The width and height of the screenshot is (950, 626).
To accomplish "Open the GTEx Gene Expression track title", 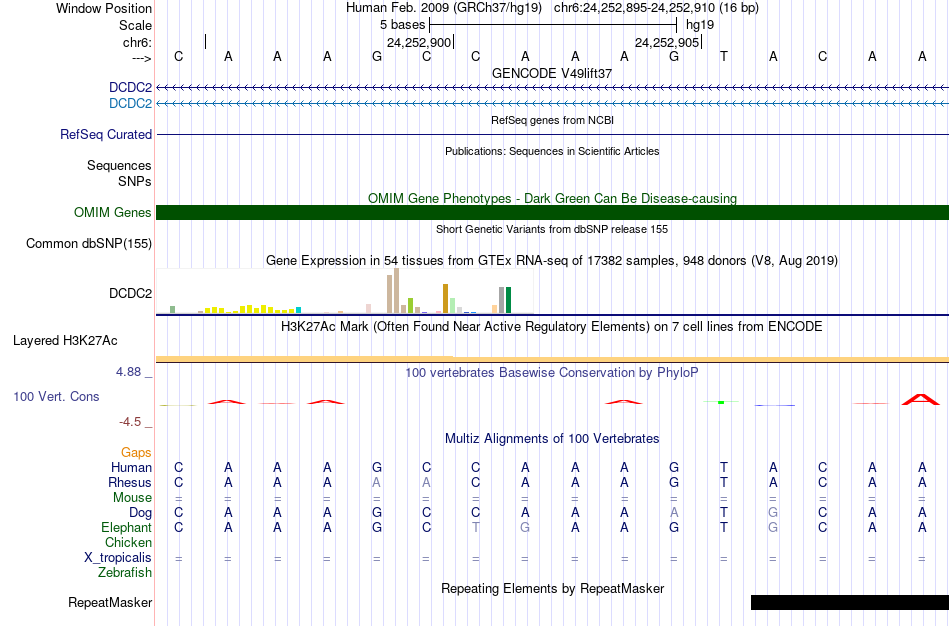I will point(552,261).
